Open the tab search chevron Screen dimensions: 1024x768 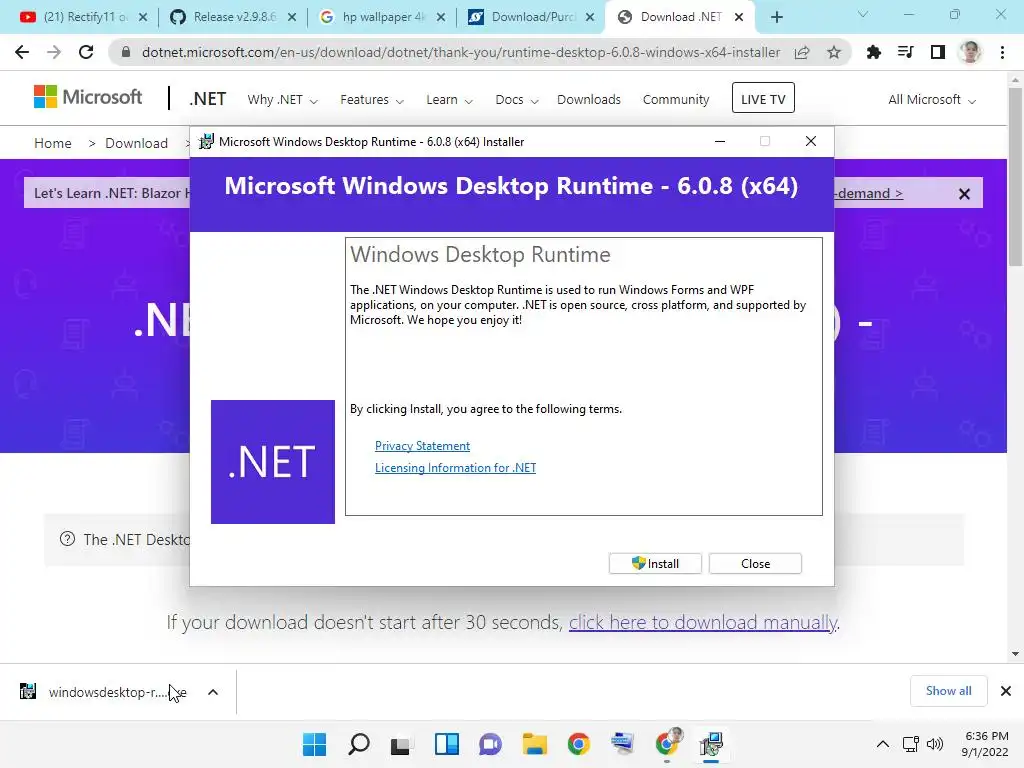tap(863, 14)
